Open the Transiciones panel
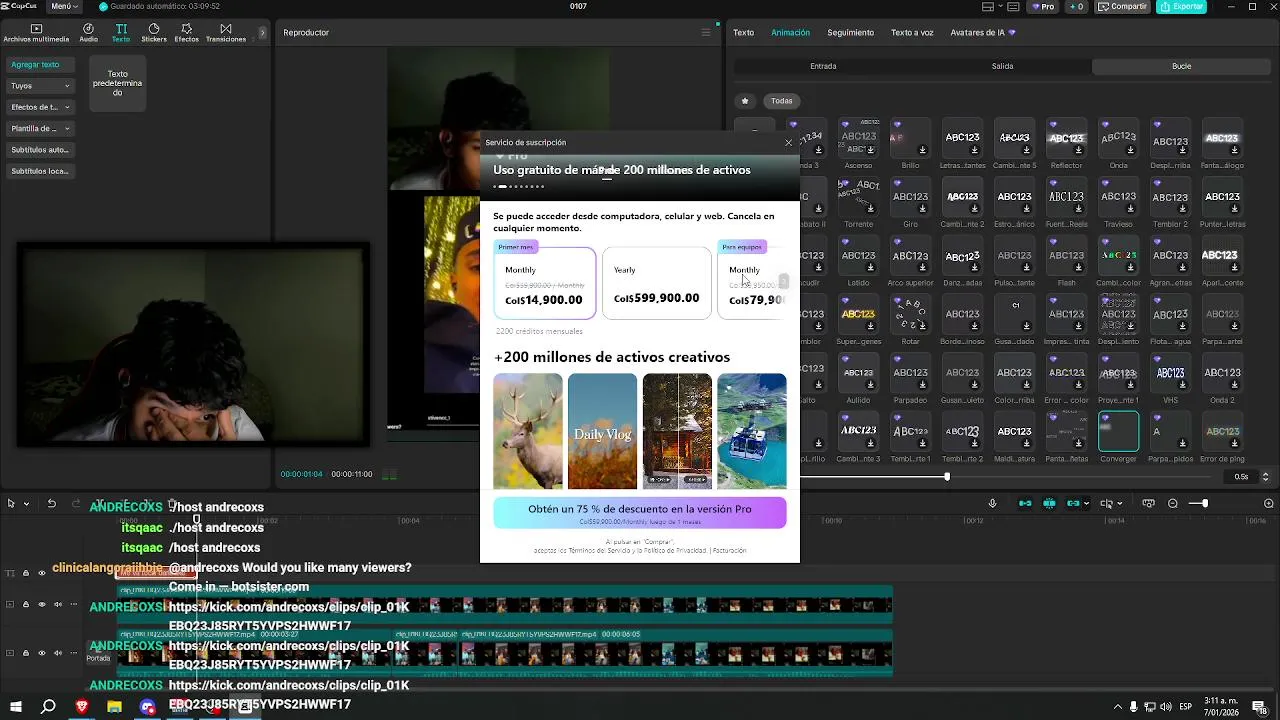The image size is (1280, 720). coord(226,33)
